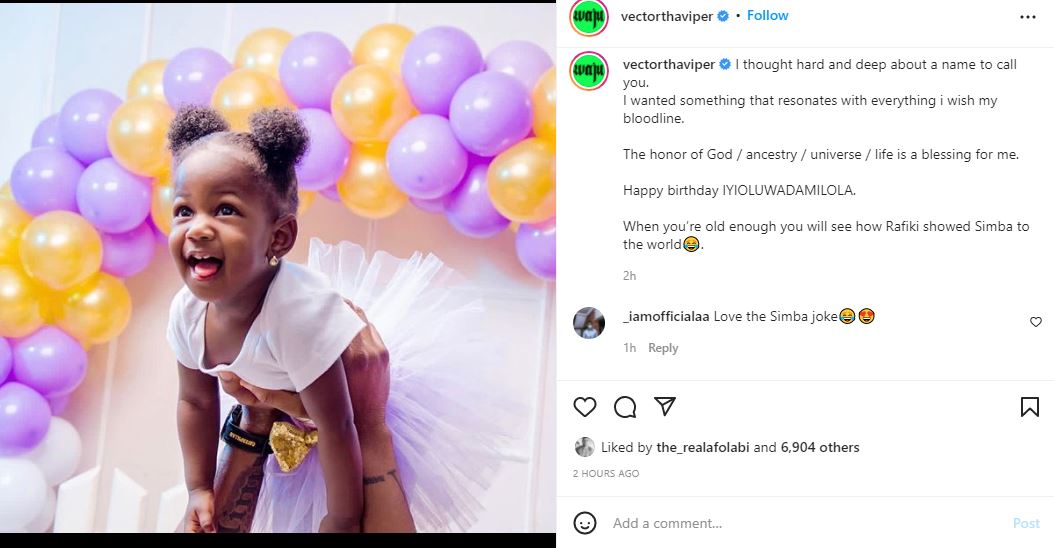Like the post with heart icon
This screenshot has height=548, width=1054.
pos(585,407)
